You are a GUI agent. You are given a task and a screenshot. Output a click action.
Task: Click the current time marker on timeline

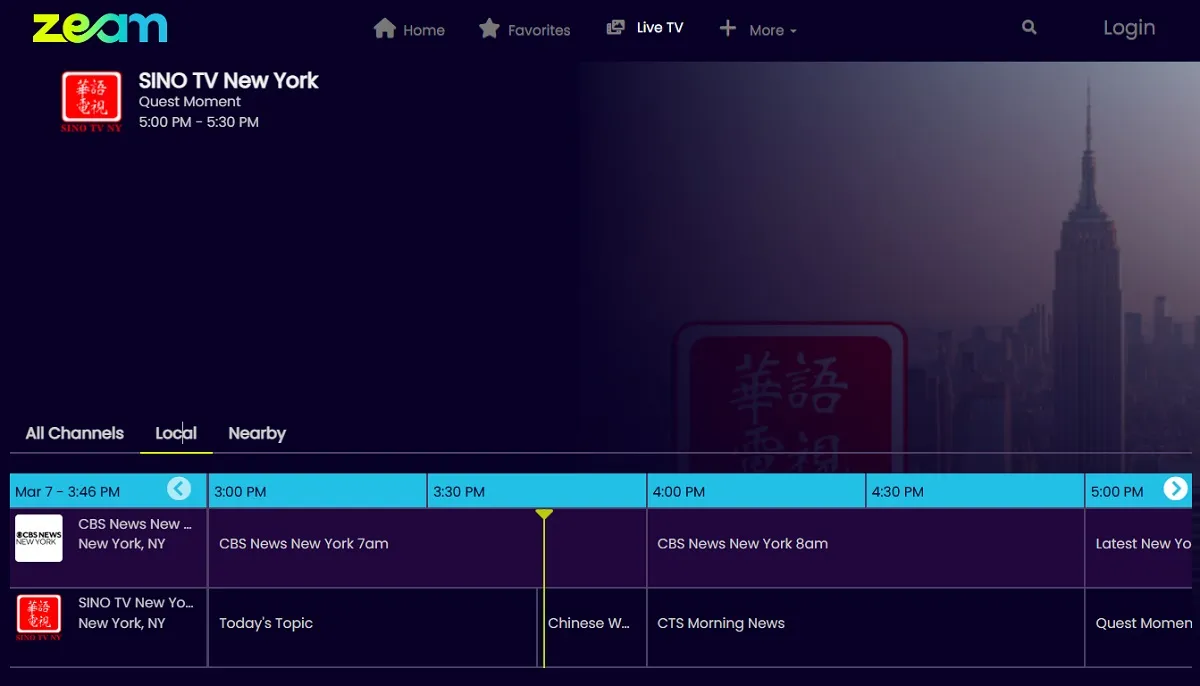coord(544,514)
